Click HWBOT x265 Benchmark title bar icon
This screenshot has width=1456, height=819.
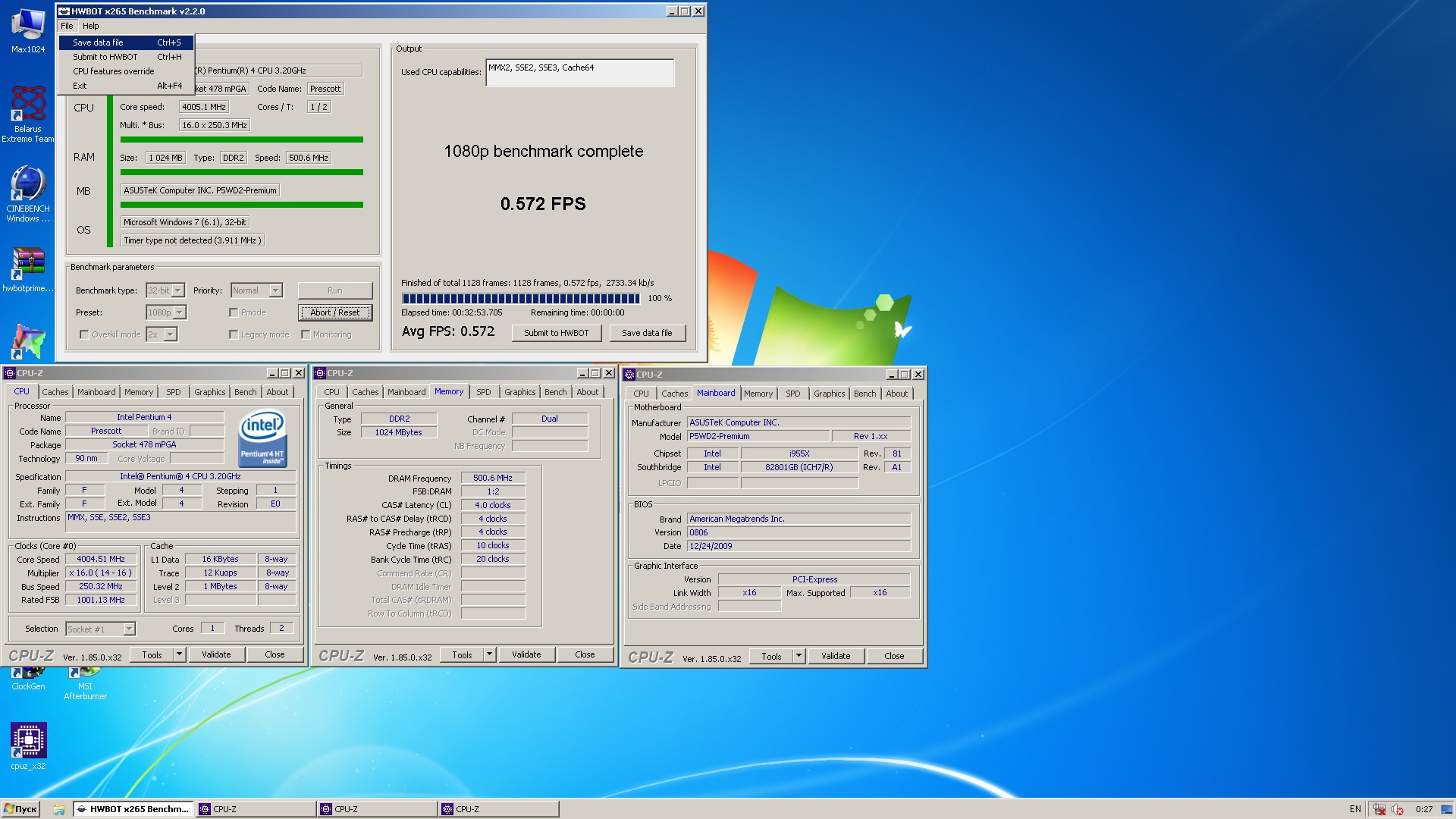tap(64, 11)
